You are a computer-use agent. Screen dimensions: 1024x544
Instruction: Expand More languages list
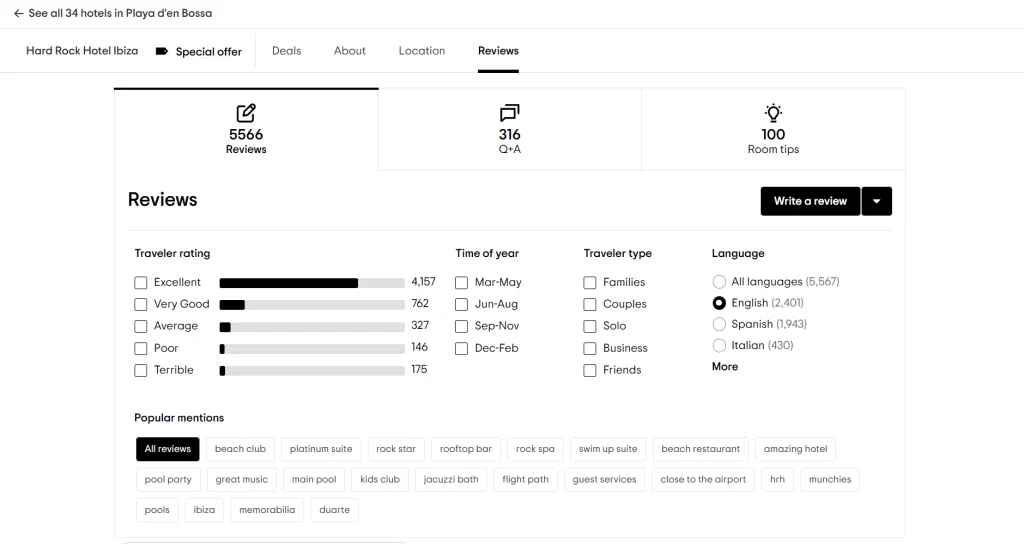point(725,367)
